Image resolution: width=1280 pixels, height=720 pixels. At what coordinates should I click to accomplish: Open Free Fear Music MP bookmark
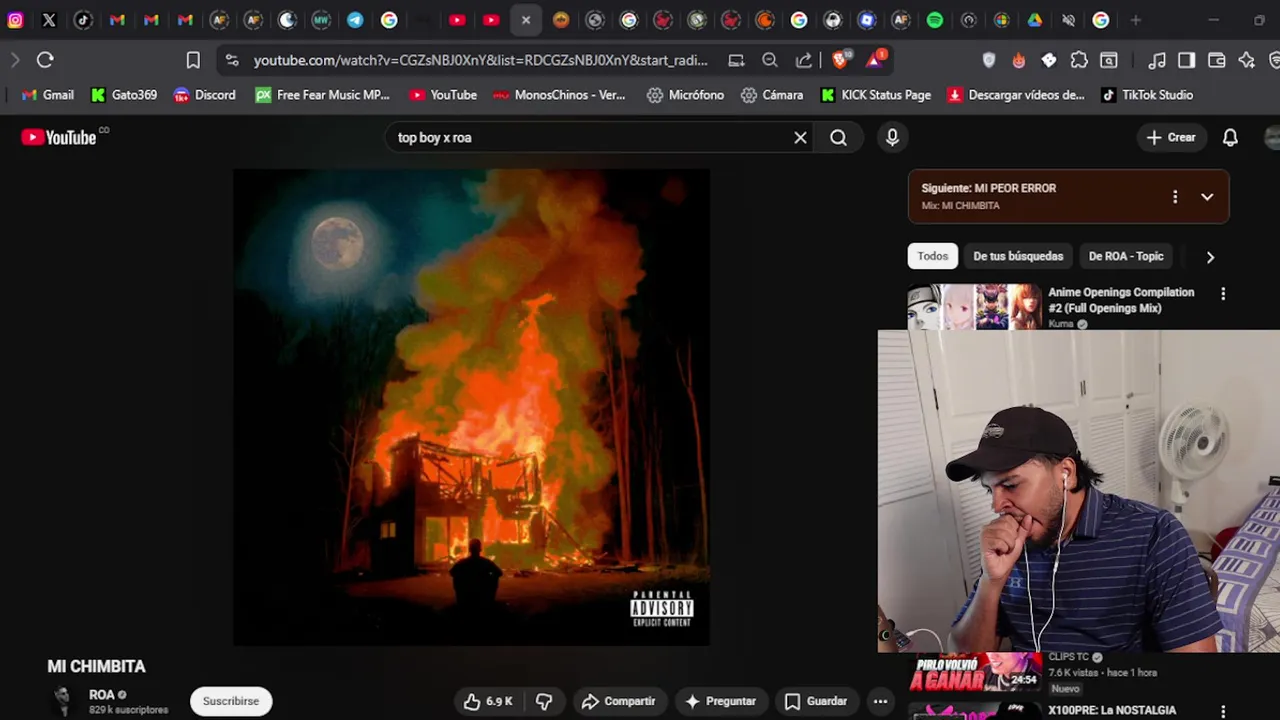tap(322, 95)
